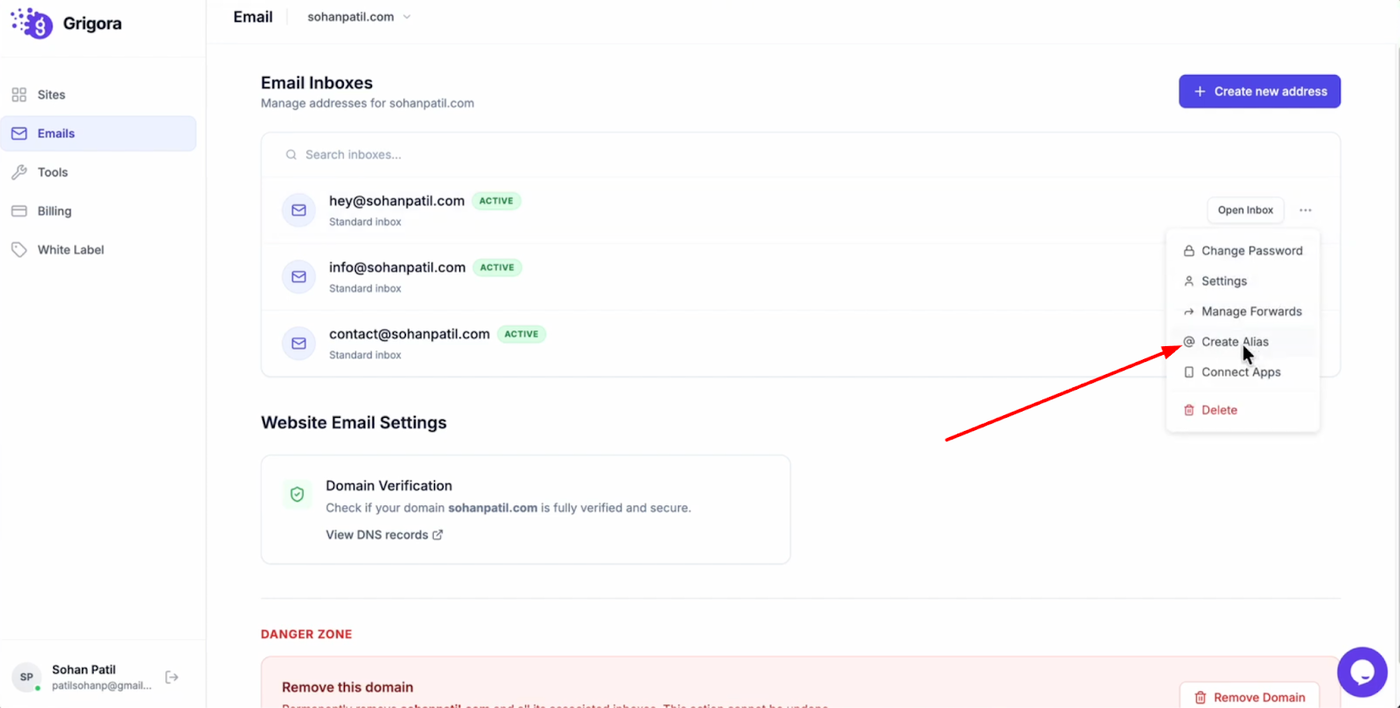Select the red Delete menu option
1400x708 pixels.
click(1219, 410)
